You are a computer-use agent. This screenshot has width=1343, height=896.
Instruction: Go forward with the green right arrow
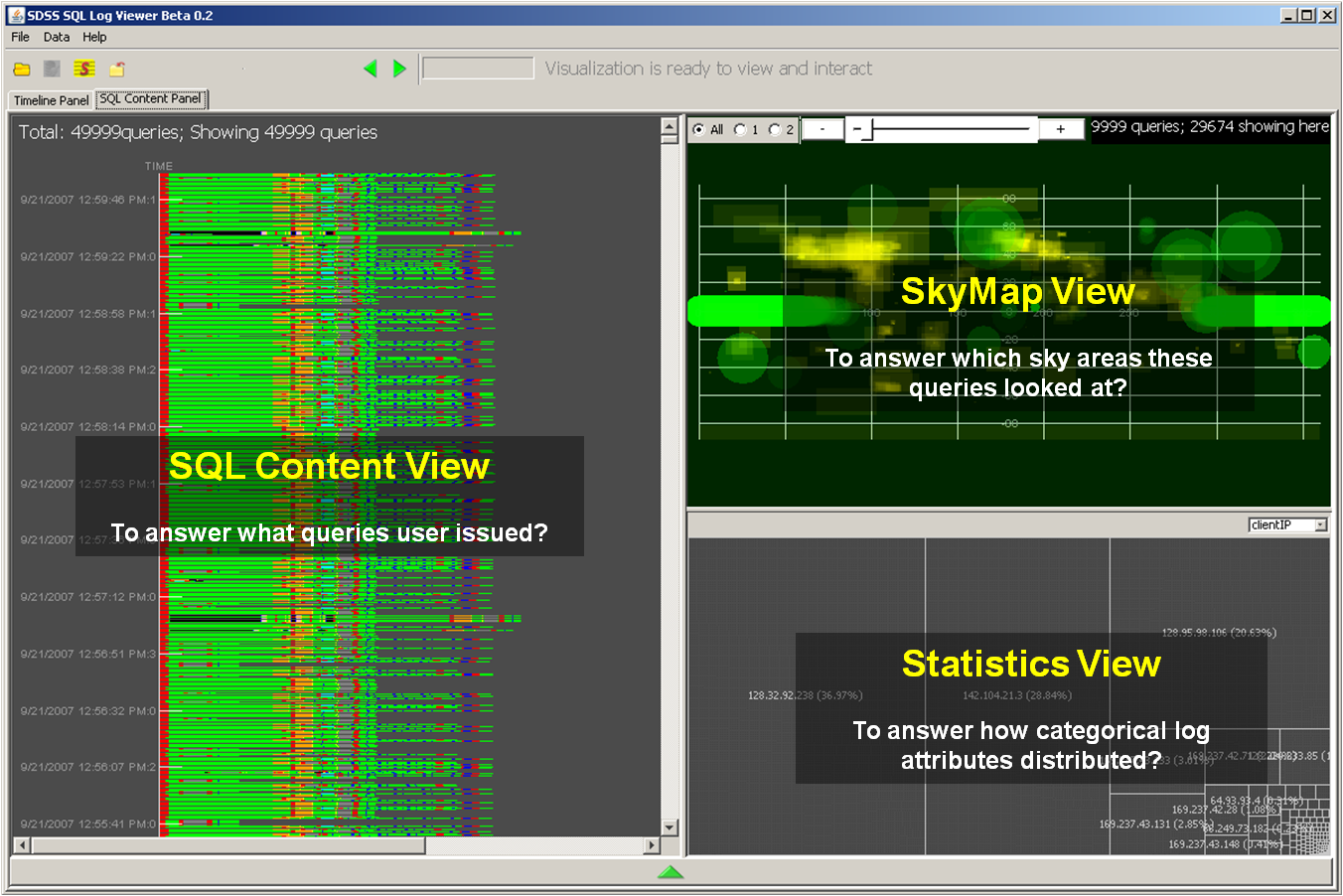coord(399,69)
